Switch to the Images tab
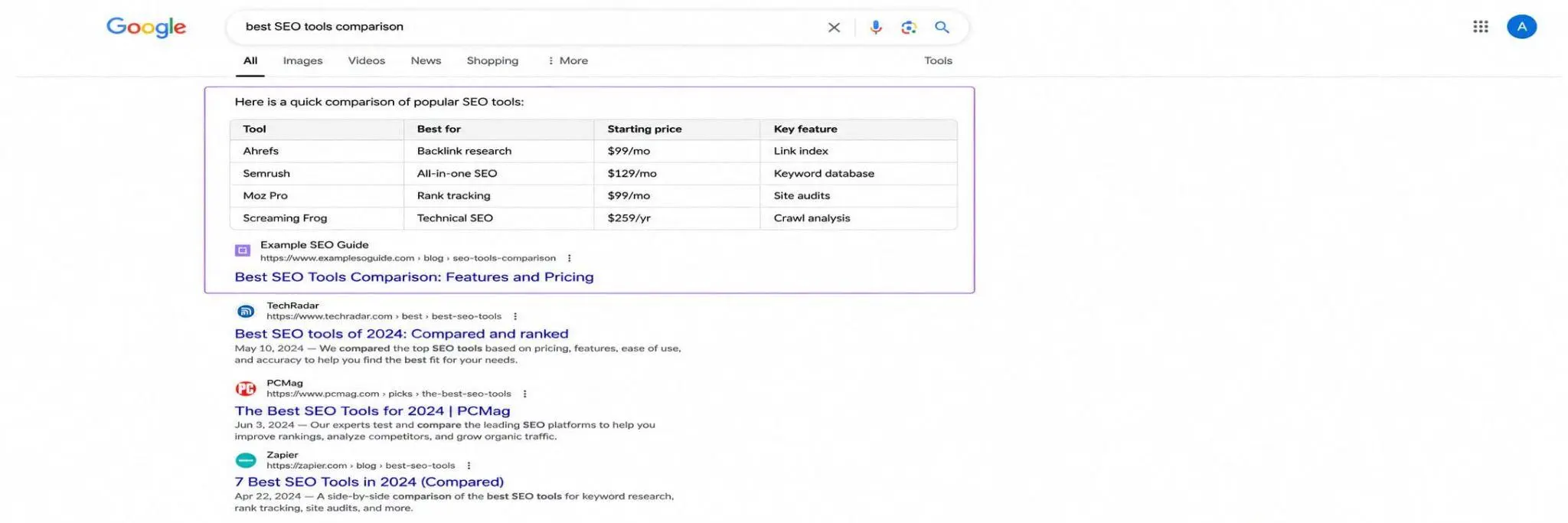The height and width of the screenshot is (523, 1568). pos(302,60)
